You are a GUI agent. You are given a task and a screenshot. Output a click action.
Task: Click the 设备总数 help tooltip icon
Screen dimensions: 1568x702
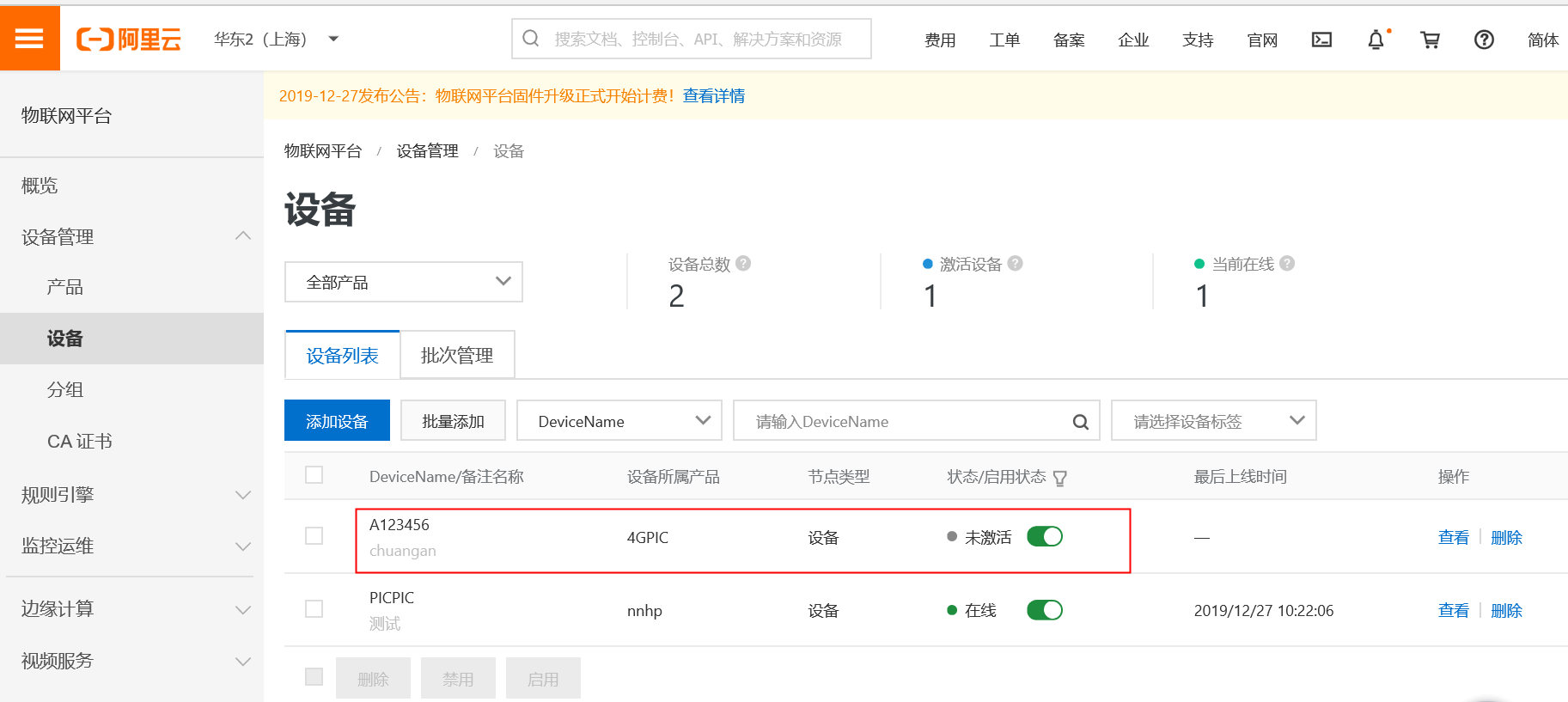(x=743, y=264)
